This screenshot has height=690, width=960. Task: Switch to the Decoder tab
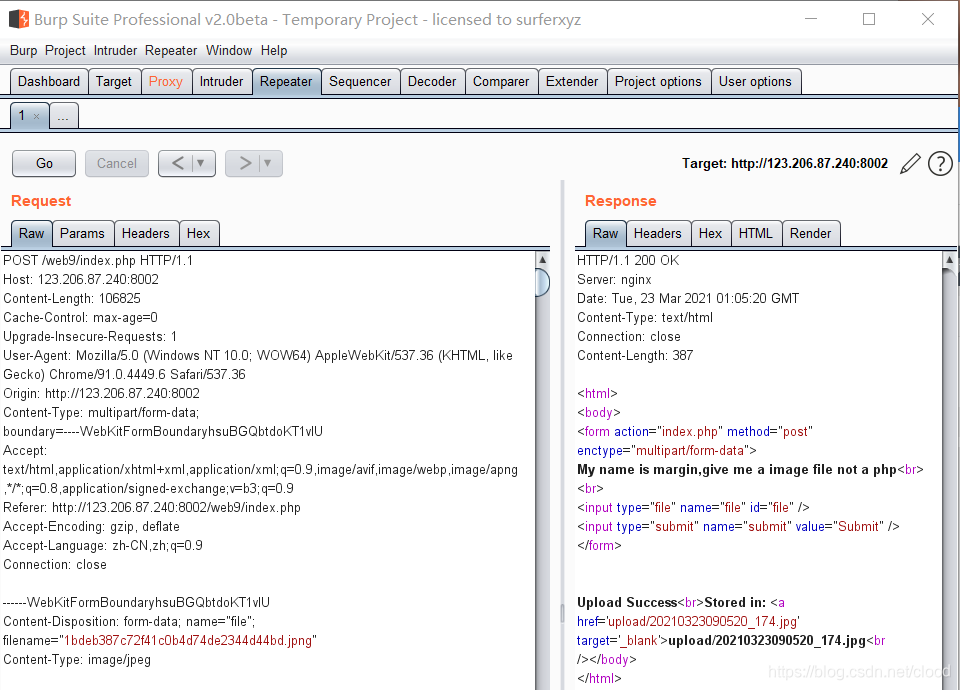coord(432,81)
